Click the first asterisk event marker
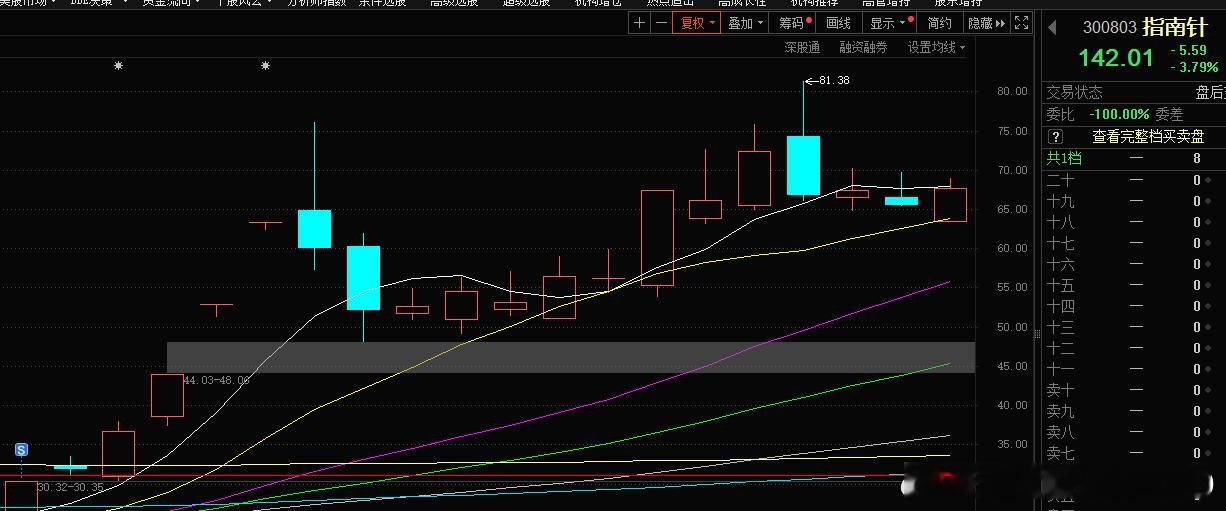Image resolution: width=1226 pixels, height=511 pixels. tap(118, 66)
